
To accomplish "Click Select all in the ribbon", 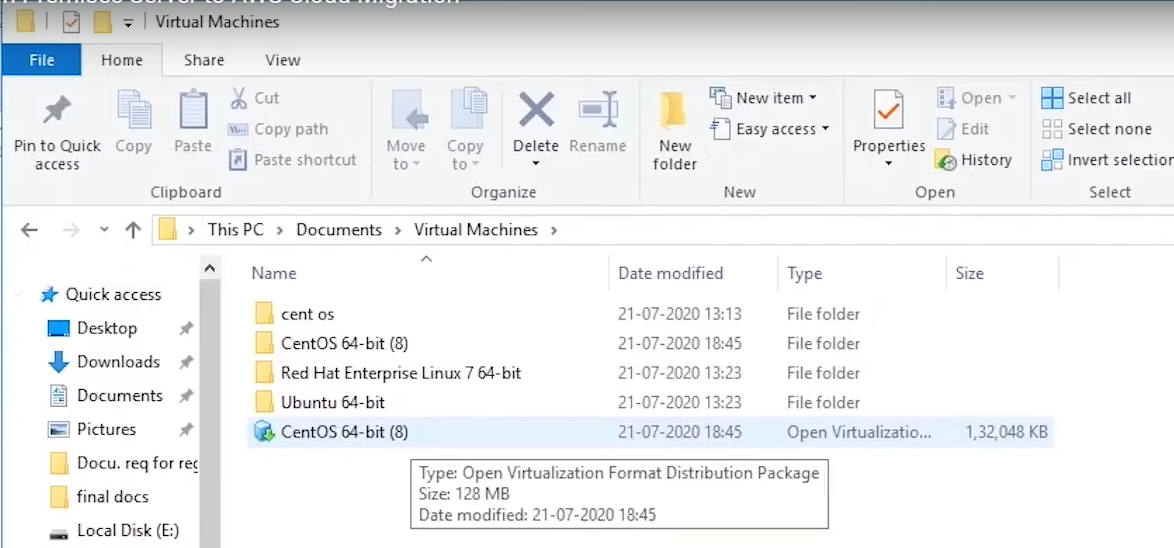I will (1086, 98).
